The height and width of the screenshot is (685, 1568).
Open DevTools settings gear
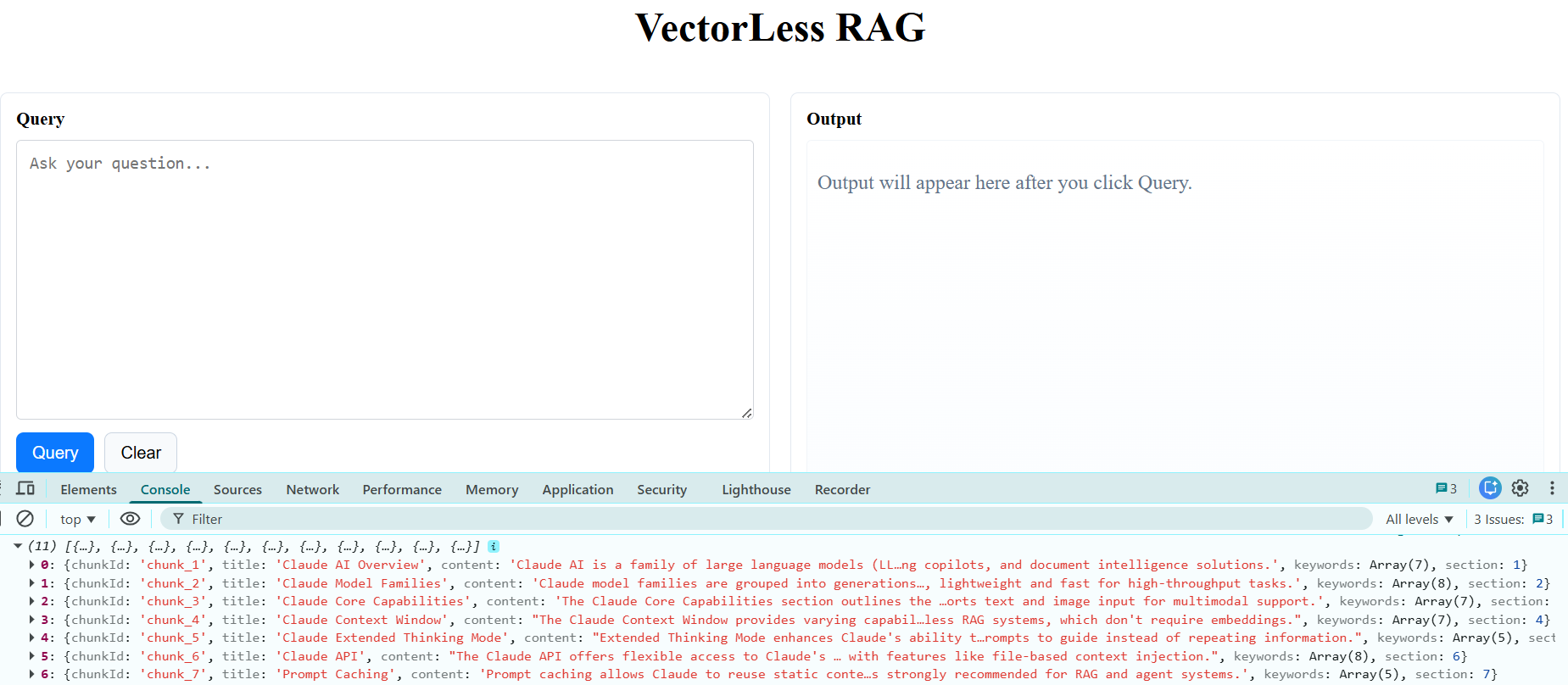(x=1520, y=488)
